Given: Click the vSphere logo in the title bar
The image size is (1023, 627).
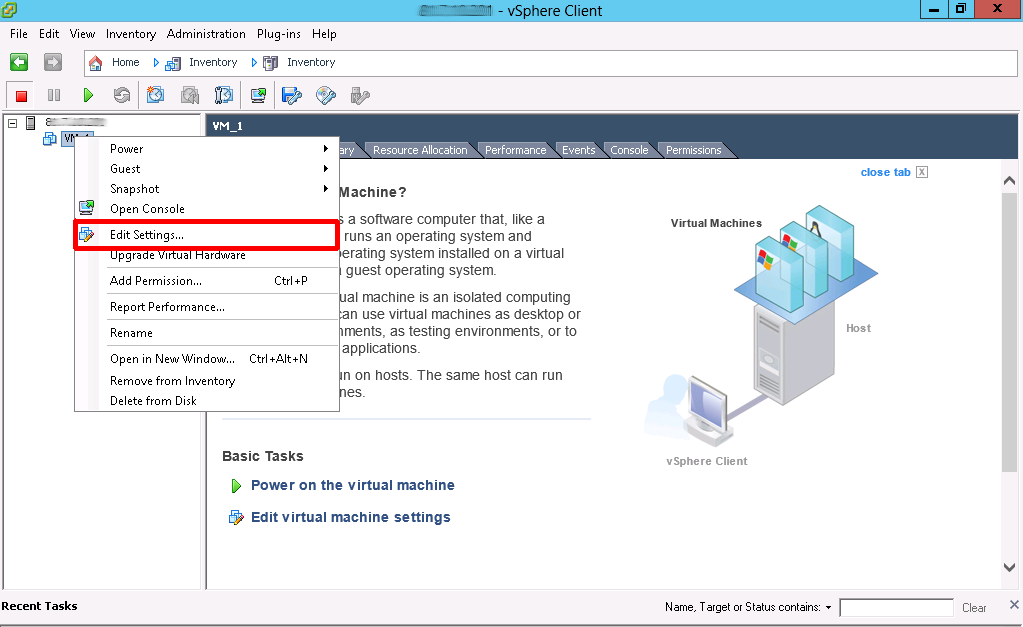Looking at the screenshot, I should click(x=9, y=10).
